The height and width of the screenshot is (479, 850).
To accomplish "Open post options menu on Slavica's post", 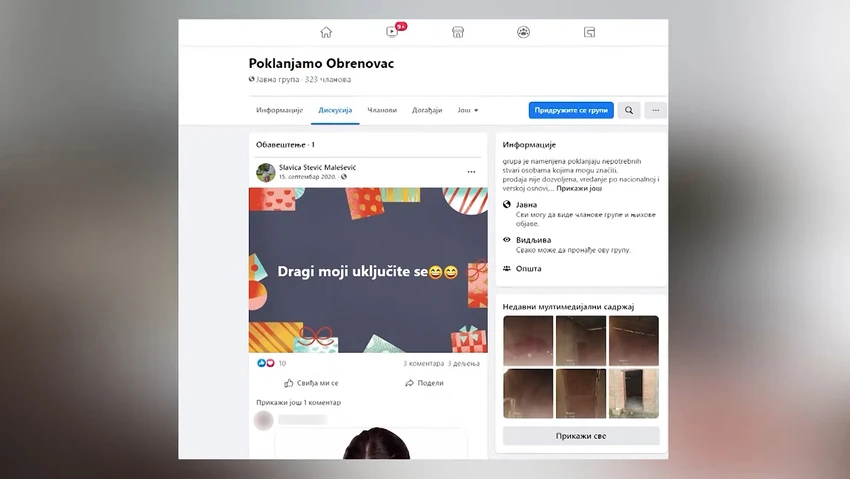I will [471, 172].
